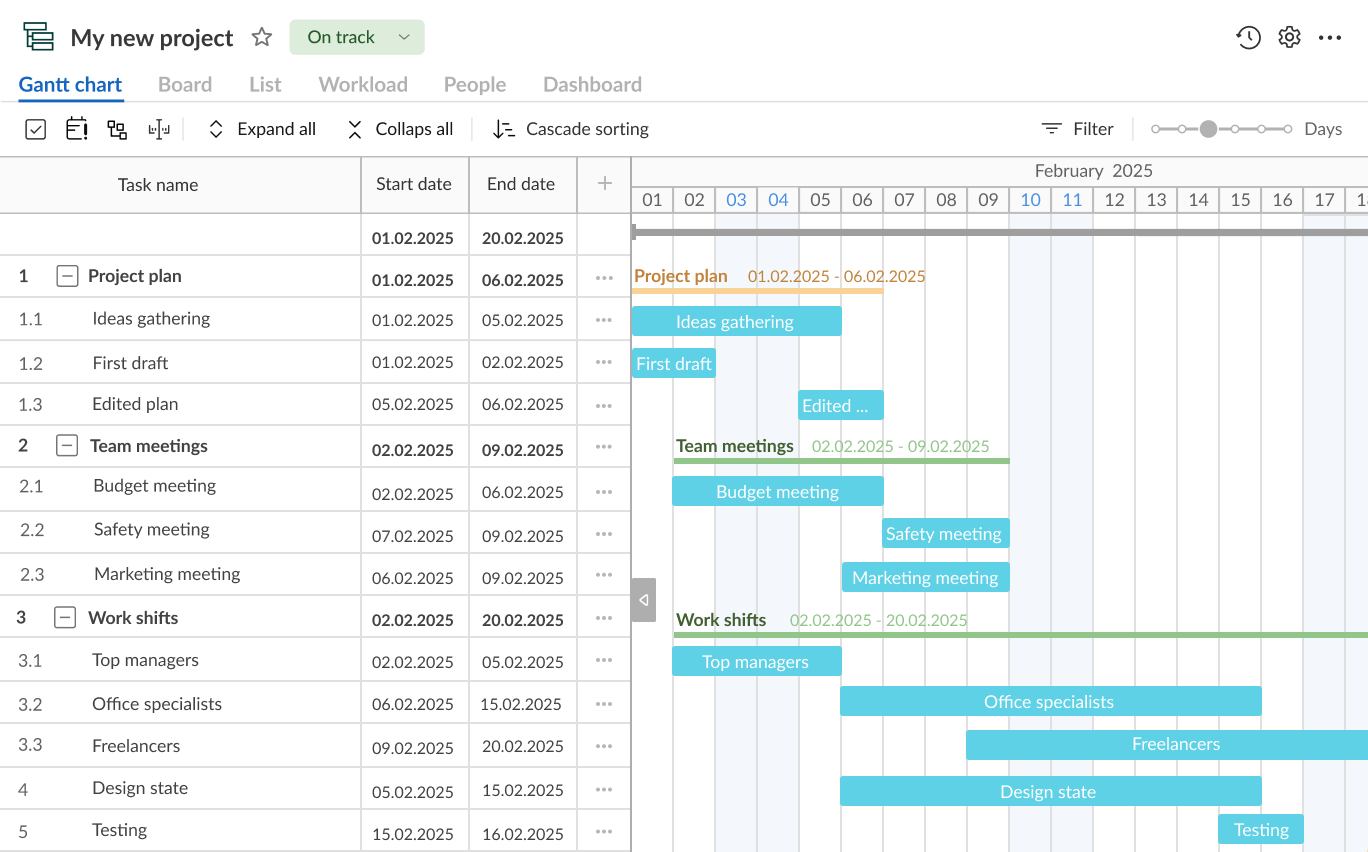Click the Cascade sorting button
This screenshot has height=852, width=1368.
pyautogui.click(x=571, y=129)
